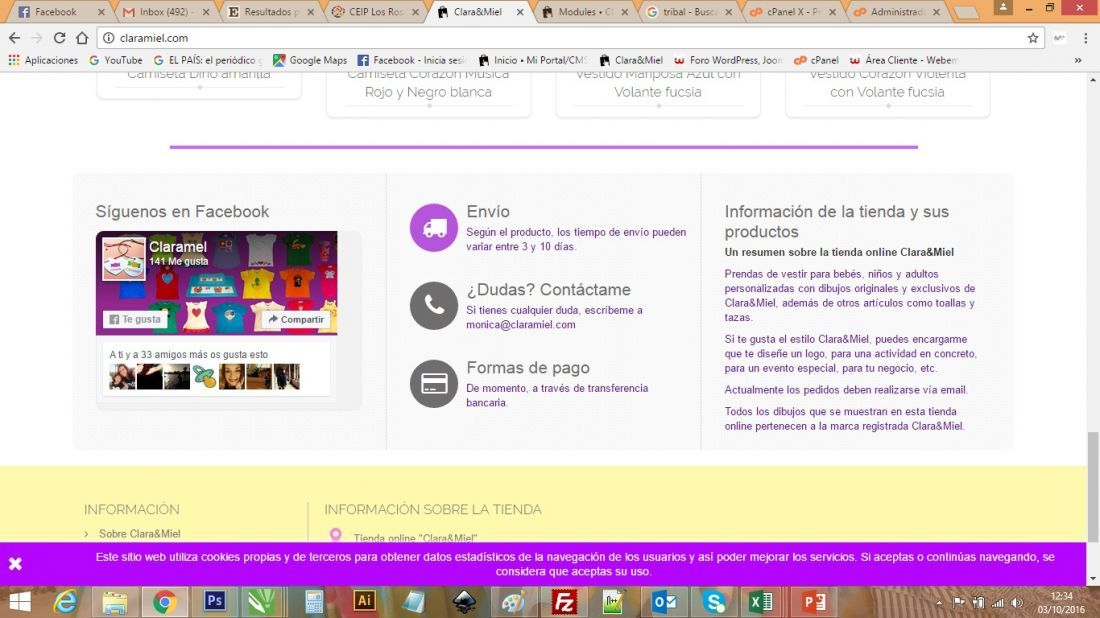The height and width of the screenshot is (618, 1100).
Task: Reload the claramiel.com page
Action: pyautogui.click(x=60, y=38)
